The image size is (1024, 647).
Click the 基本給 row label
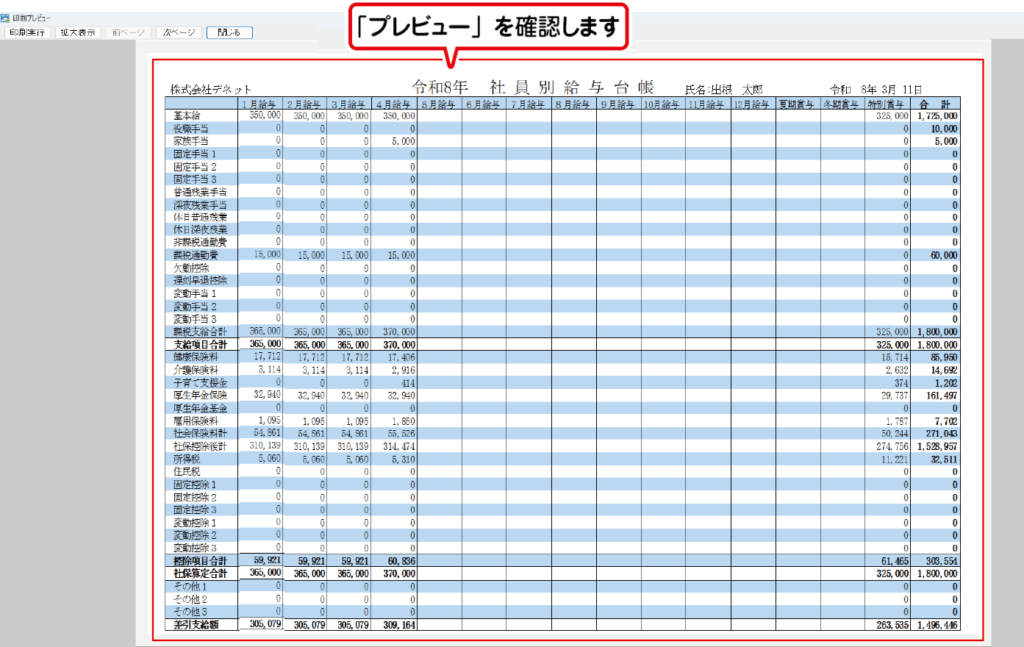[188, 116]
